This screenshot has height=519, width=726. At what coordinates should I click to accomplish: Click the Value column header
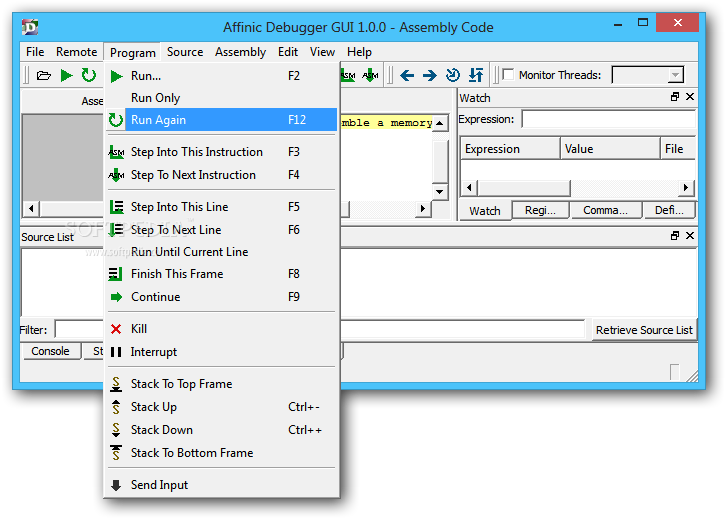pos(610,149)
